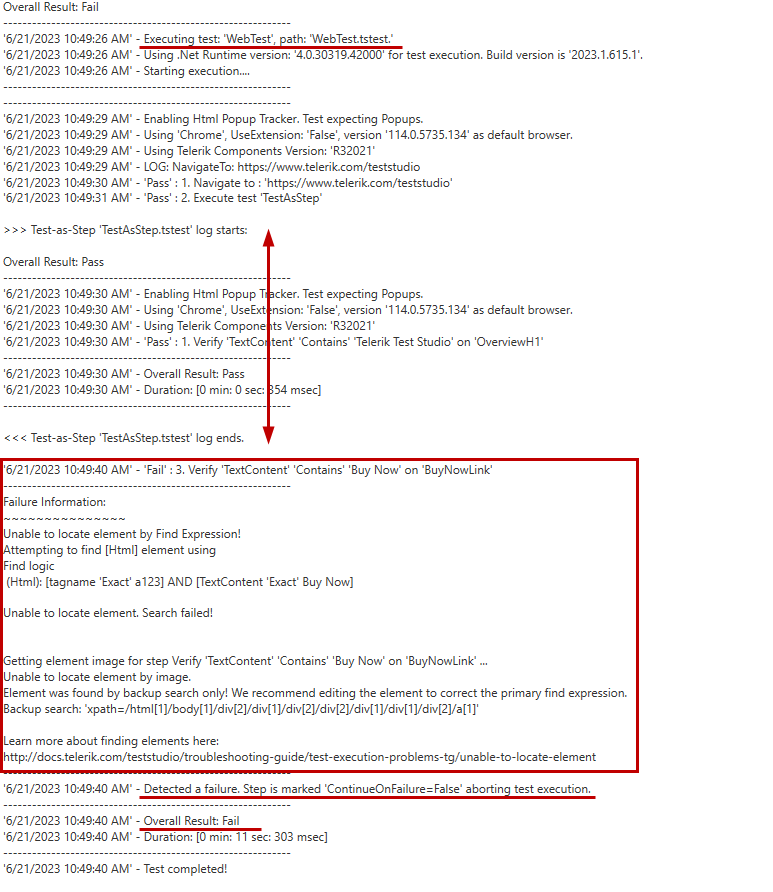Select 'Unable to locate element by image.'
773x892 pixels.
tap(97, 676)
